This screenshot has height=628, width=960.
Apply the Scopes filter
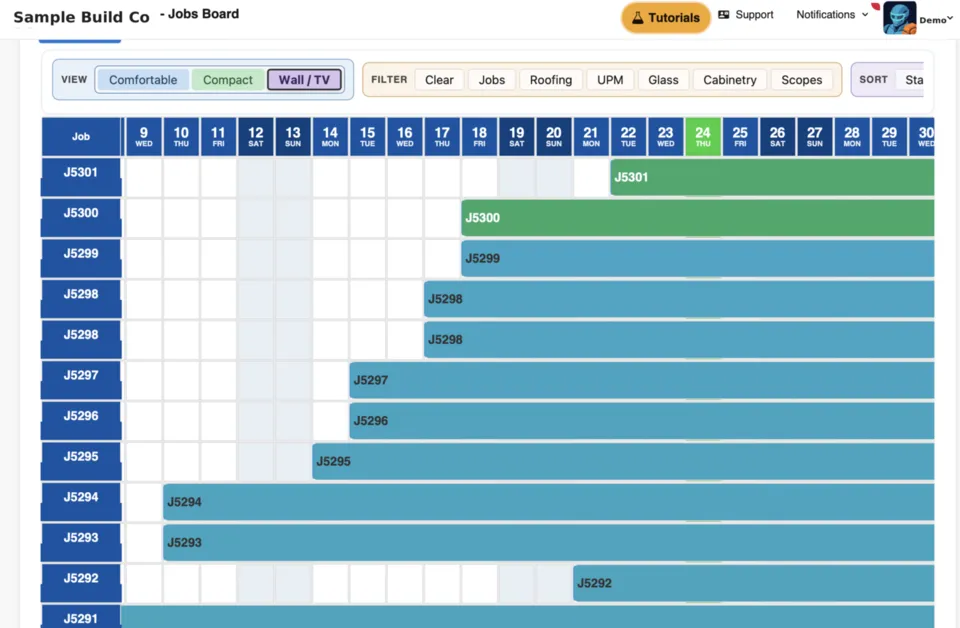click(x=801, y=80)
